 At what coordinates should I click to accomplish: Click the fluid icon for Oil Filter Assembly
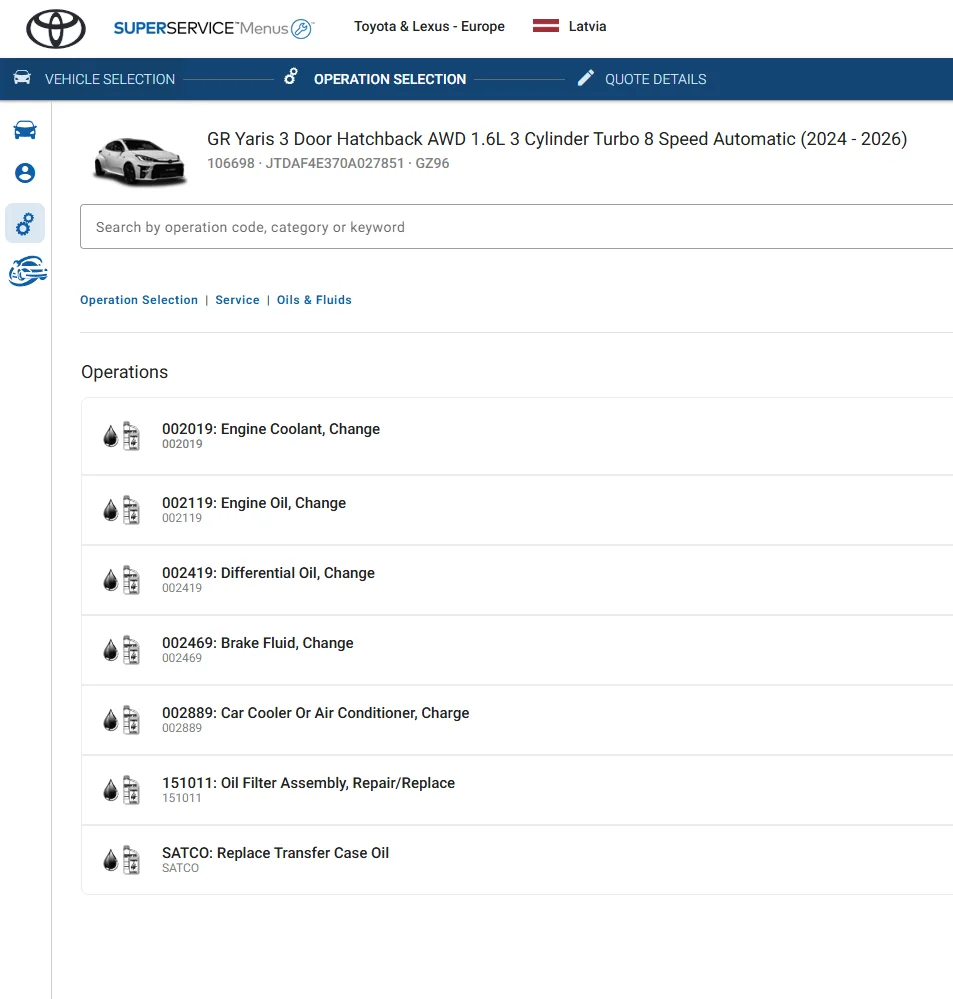[x=122, y=790]
